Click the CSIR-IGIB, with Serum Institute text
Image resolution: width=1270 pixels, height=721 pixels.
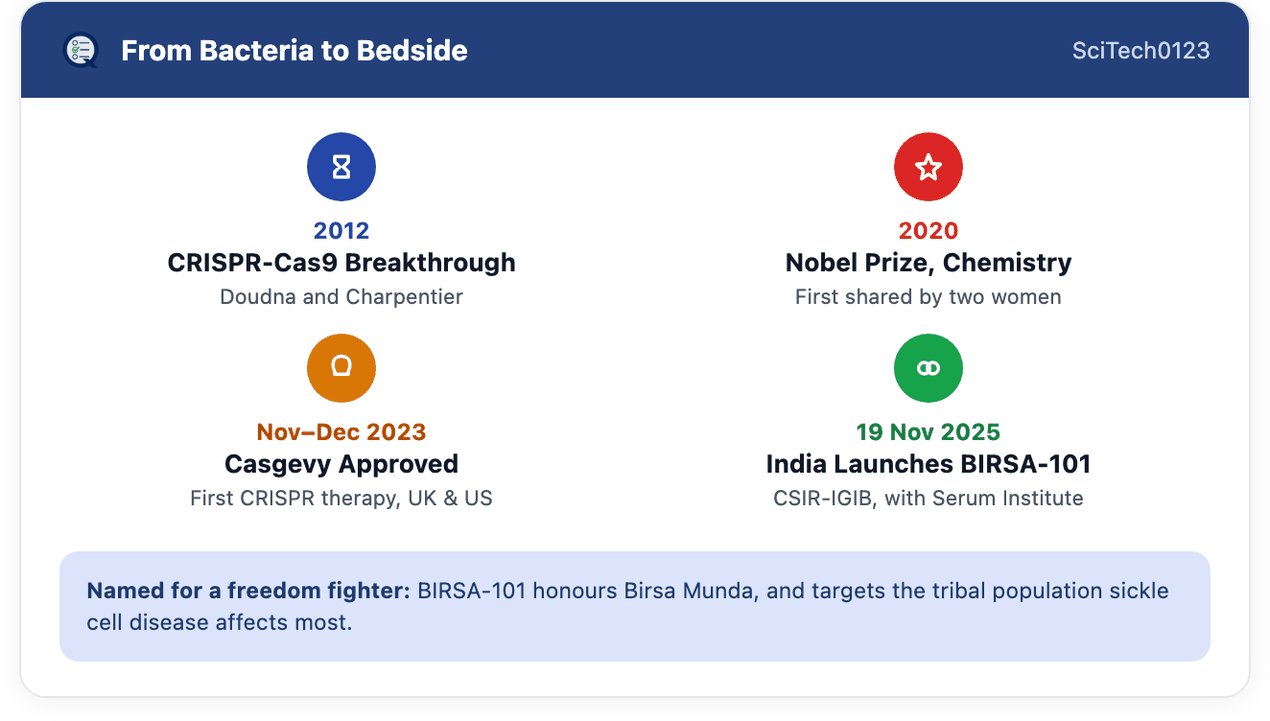928,498
